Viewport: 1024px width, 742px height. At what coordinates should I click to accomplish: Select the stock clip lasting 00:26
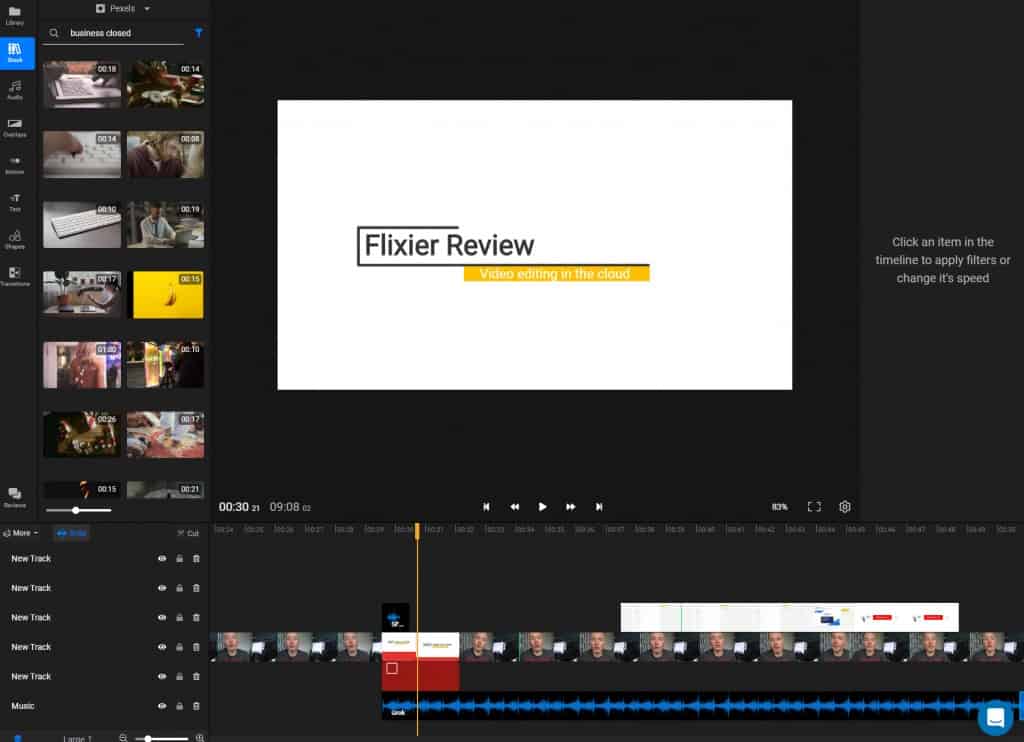click(x=82, y=435)
